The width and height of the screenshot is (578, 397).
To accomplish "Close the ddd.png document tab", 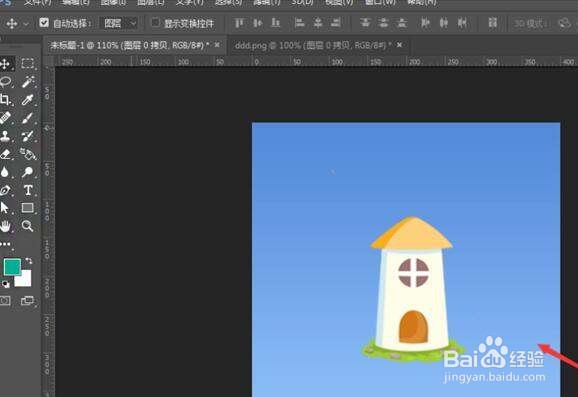I will [x=400, y=45].
